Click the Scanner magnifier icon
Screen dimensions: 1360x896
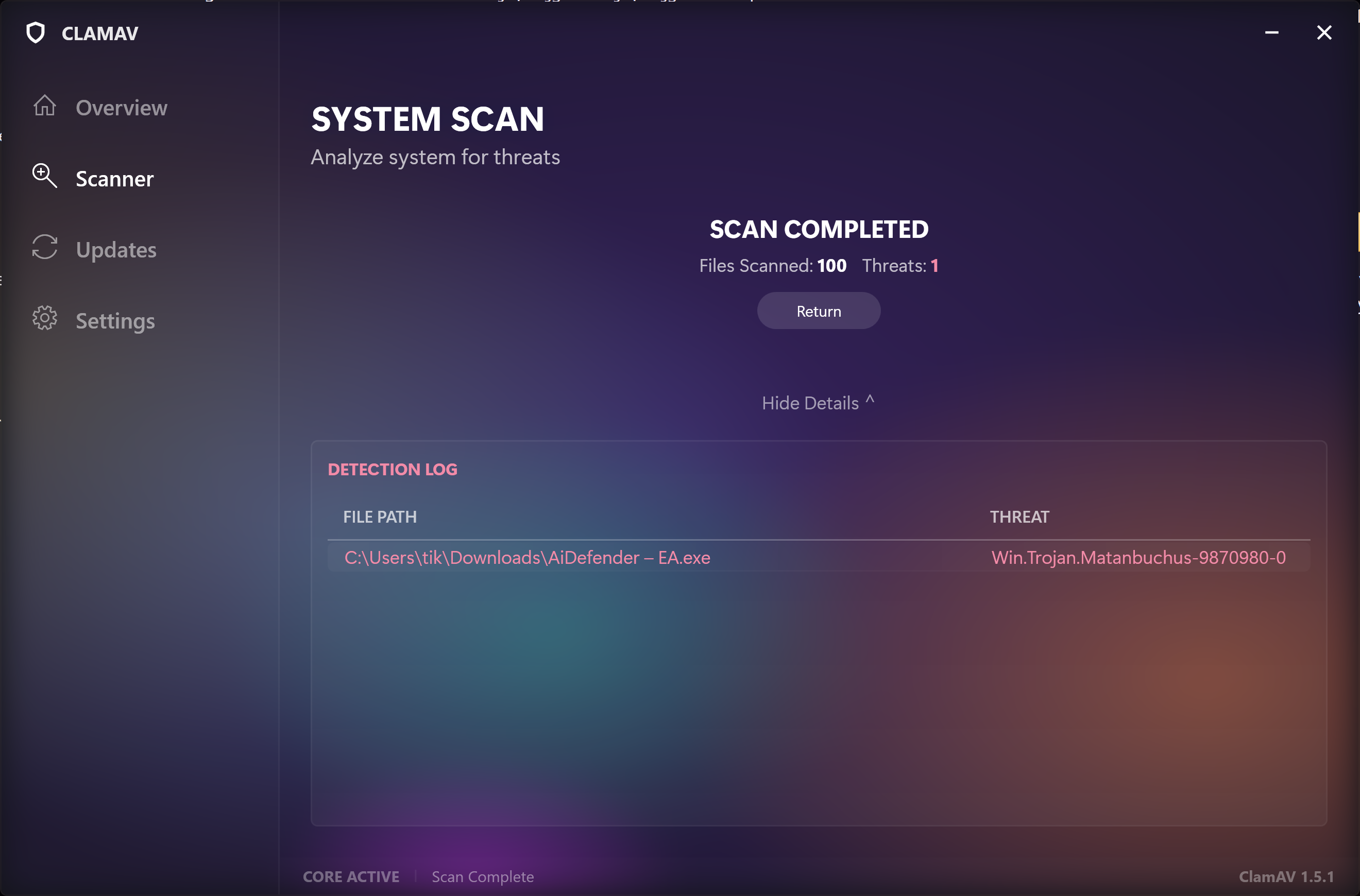[45, 176]
